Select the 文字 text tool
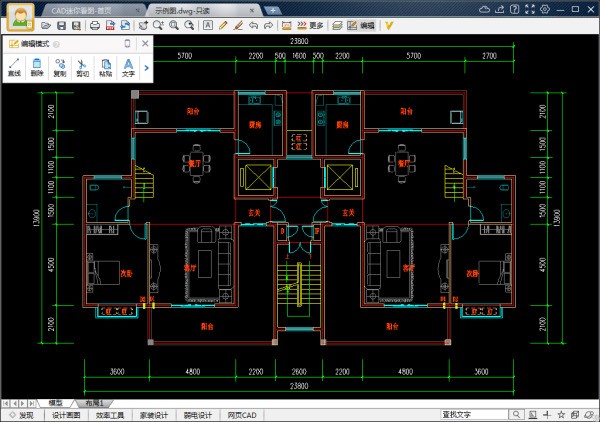This screenshot has height=422, width=600. (x=127, y=67)
